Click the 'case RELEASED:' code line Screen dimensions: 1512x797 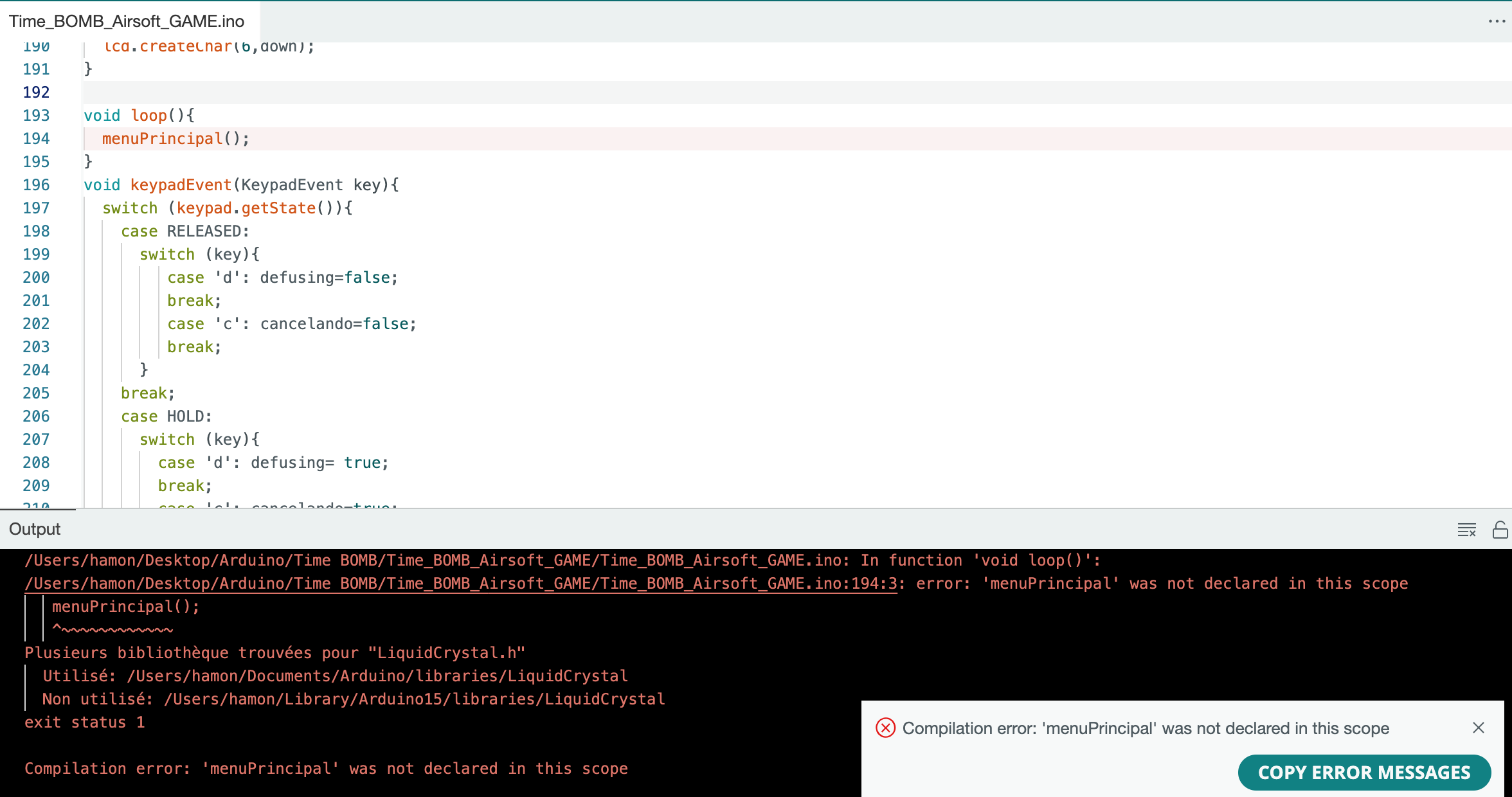point(184,231)
